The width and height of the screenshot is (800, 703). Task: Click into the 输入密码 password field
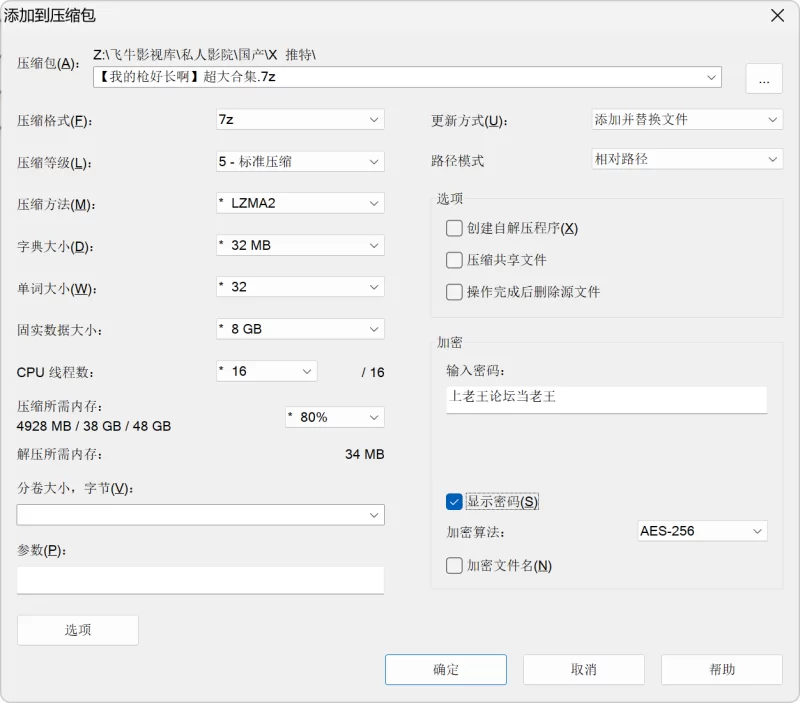(x=606, y=397)
